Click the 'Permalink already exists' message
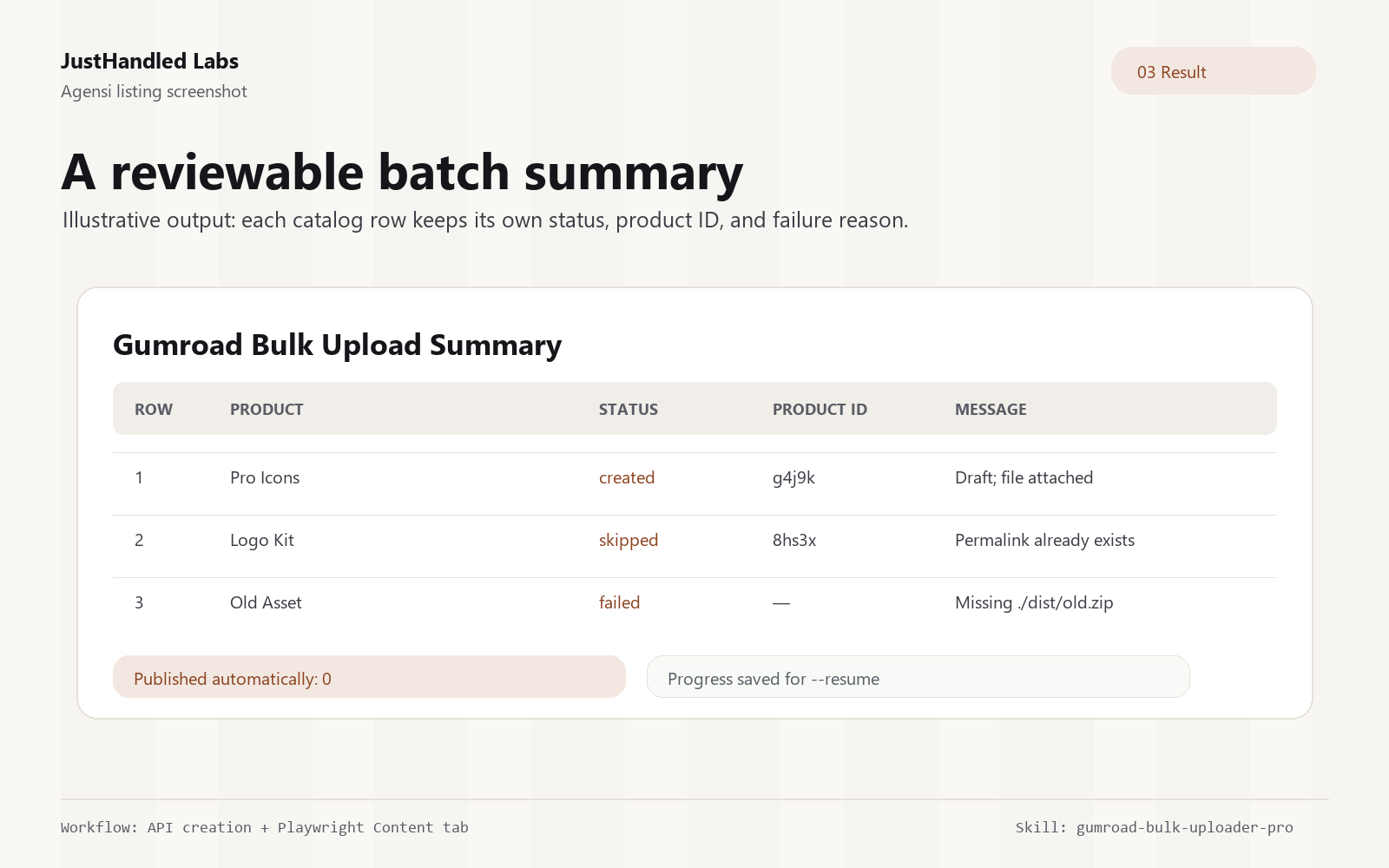 1044,540
